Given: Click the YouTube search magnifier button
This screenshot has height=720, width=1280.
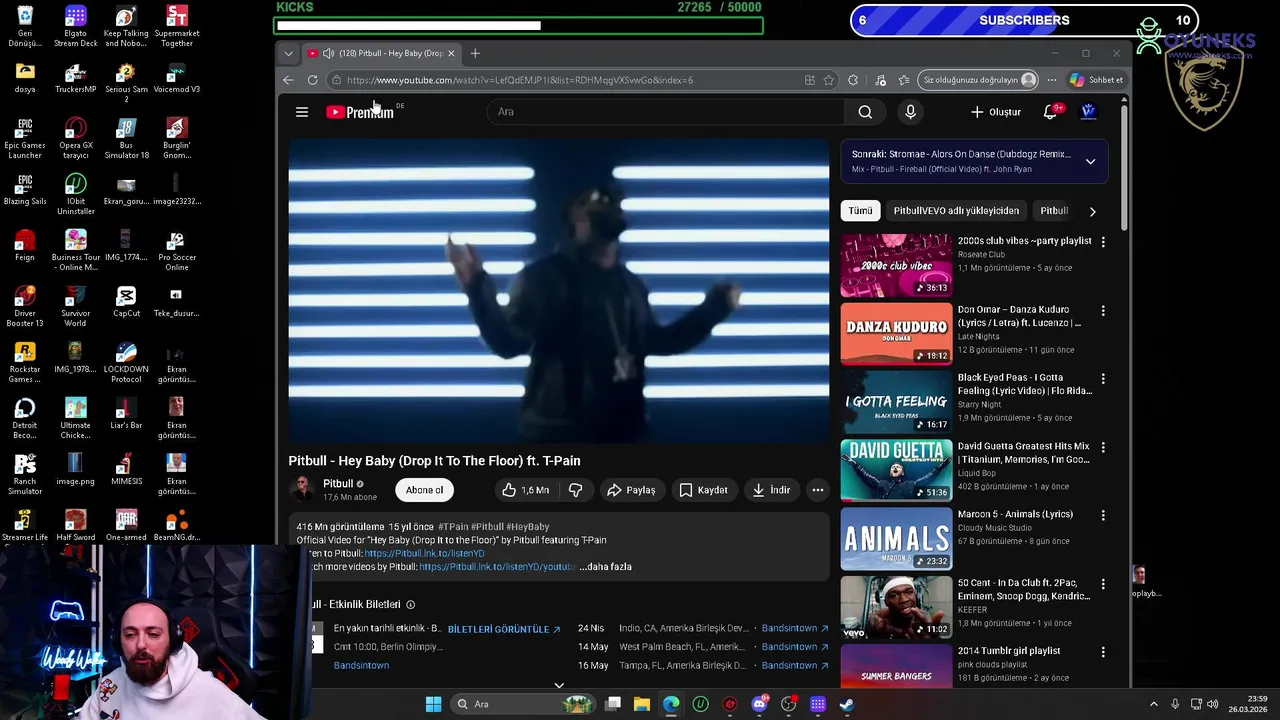Looking at the screenshot, I should [865, 112].
